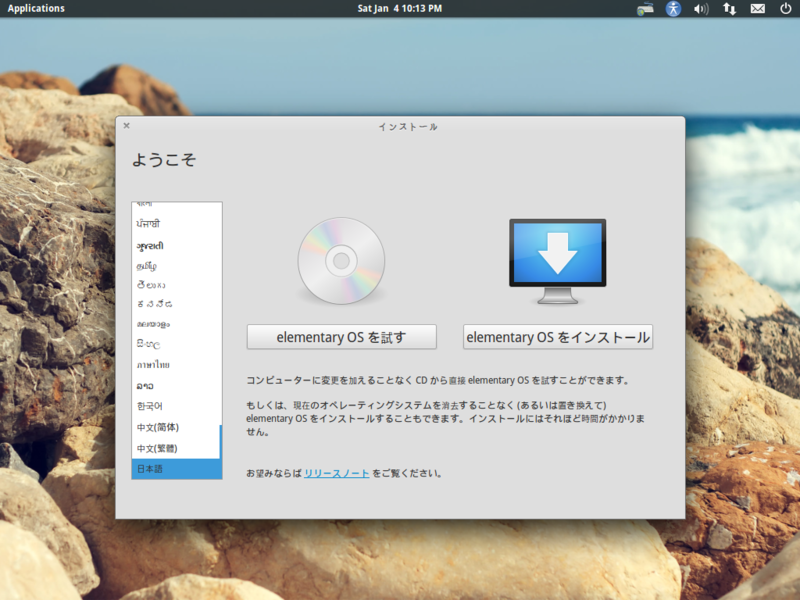Open the sound volume indicator
The height and width of the screenshot is (600, 800).
[702, 9]
